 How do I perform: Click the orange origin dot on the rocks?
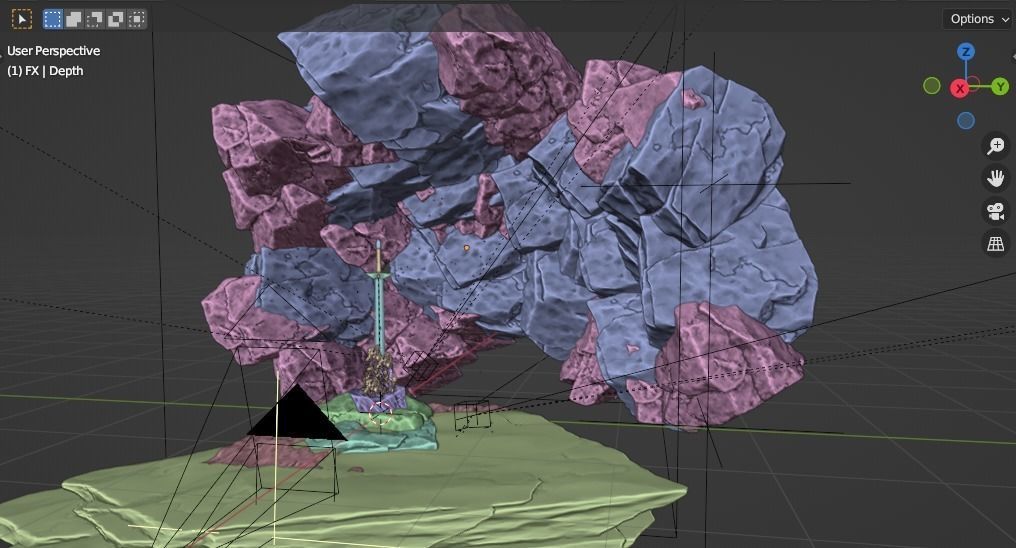tap(467, 248)
